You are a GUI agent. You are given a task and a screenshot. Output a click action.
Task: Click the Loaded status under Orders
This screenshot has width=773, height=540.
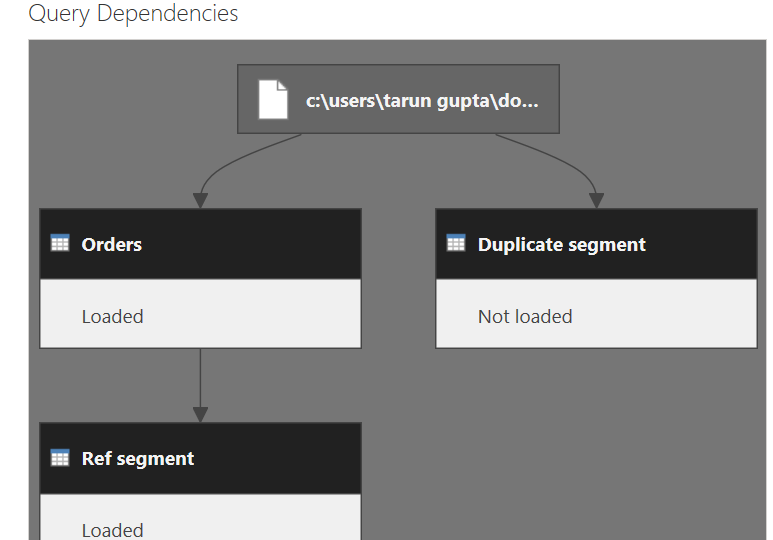(112, 316)
